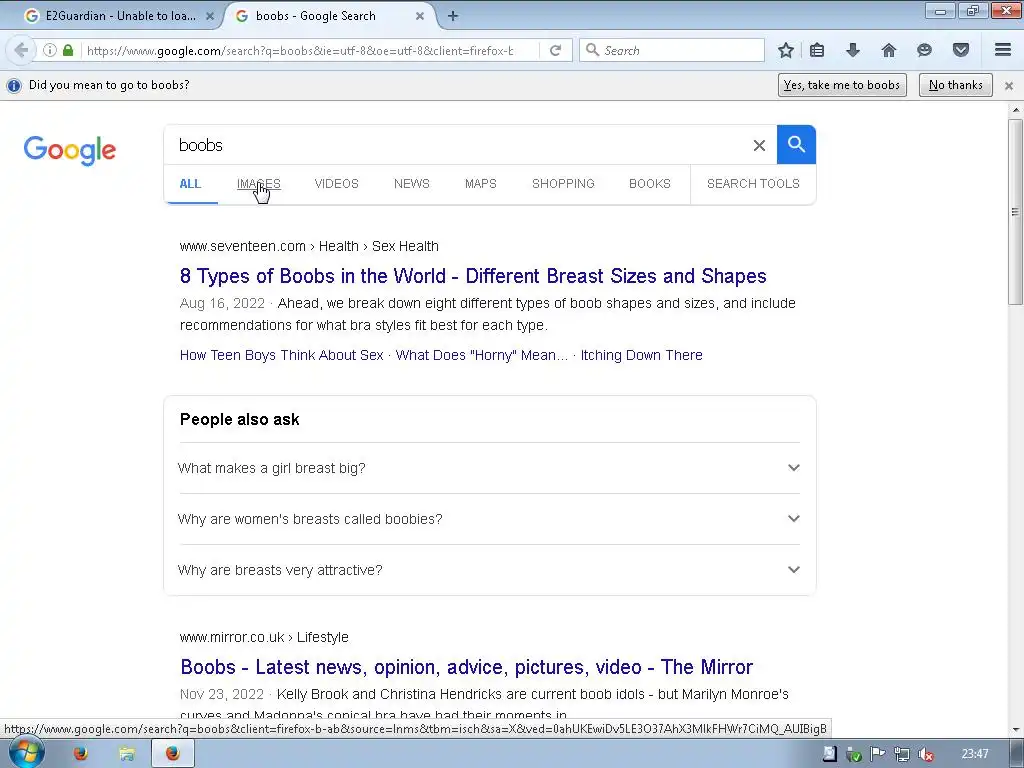The image size is (1024, 768).
Task: Open SEARCH TOOLS options
Action: [753, 184]
